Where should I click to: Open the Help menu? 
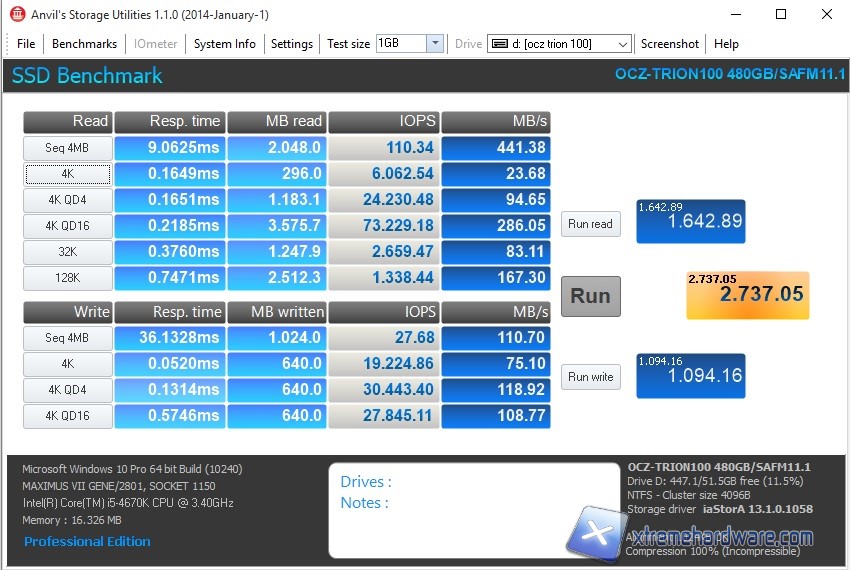(727, 44)
